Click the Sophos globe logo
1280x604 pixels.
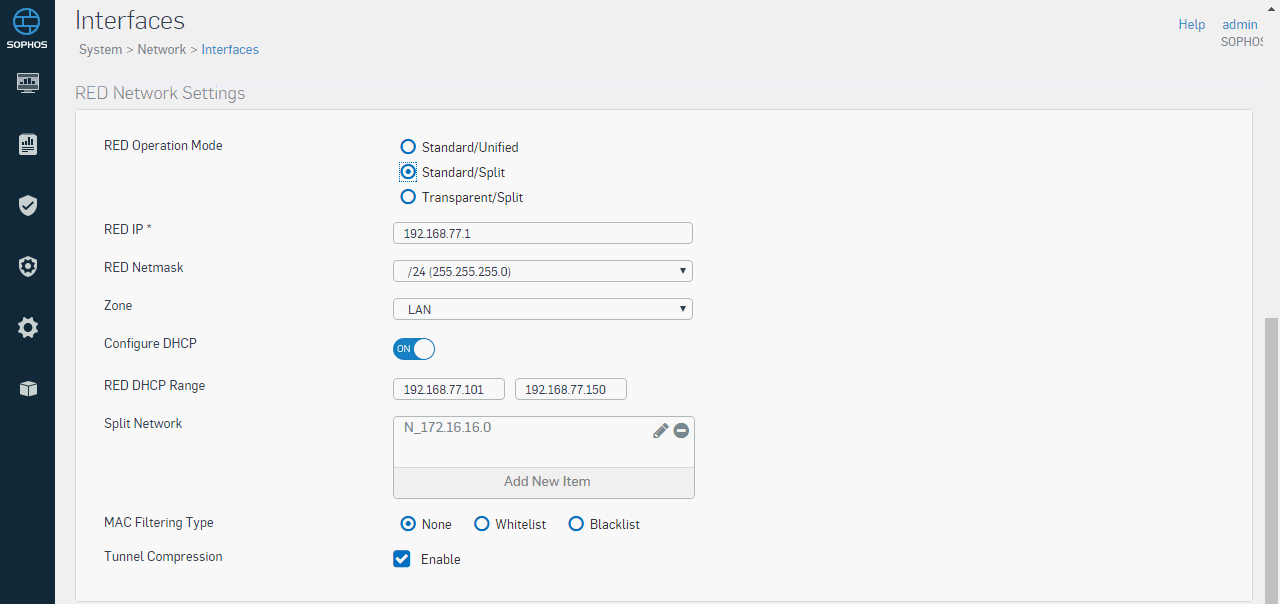pyautogui.click(x=27, y=22)
